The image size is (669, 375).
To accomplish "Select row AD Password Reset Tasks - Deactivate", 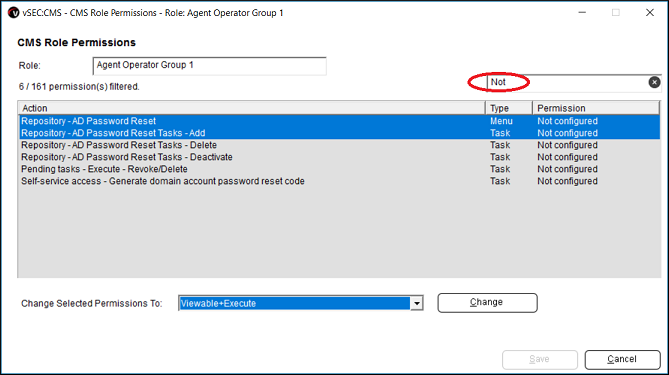I will click(339, 157).
